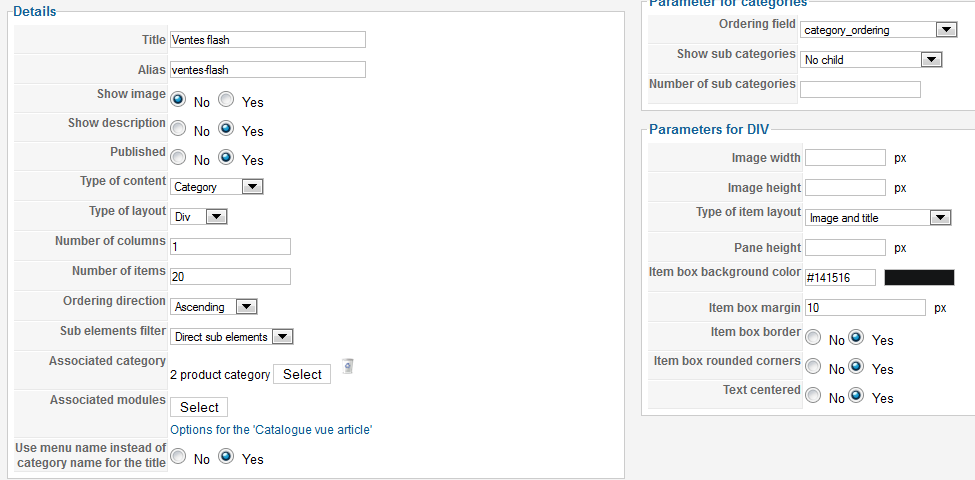This screenshot has width=975, height=480.
Task: Click the trash icon beside associated category
Action: click(348, 366)
